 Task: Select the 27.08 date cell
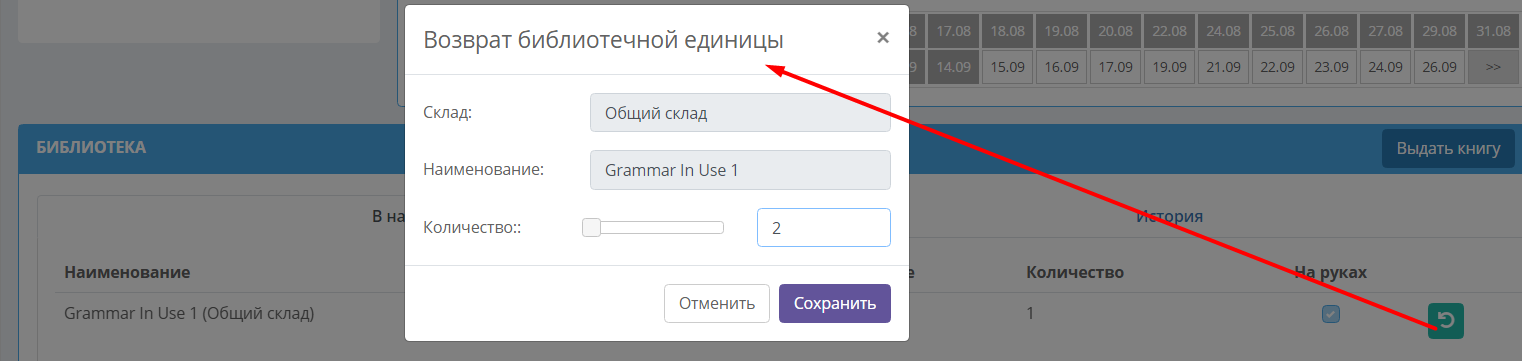point(1386,31)
